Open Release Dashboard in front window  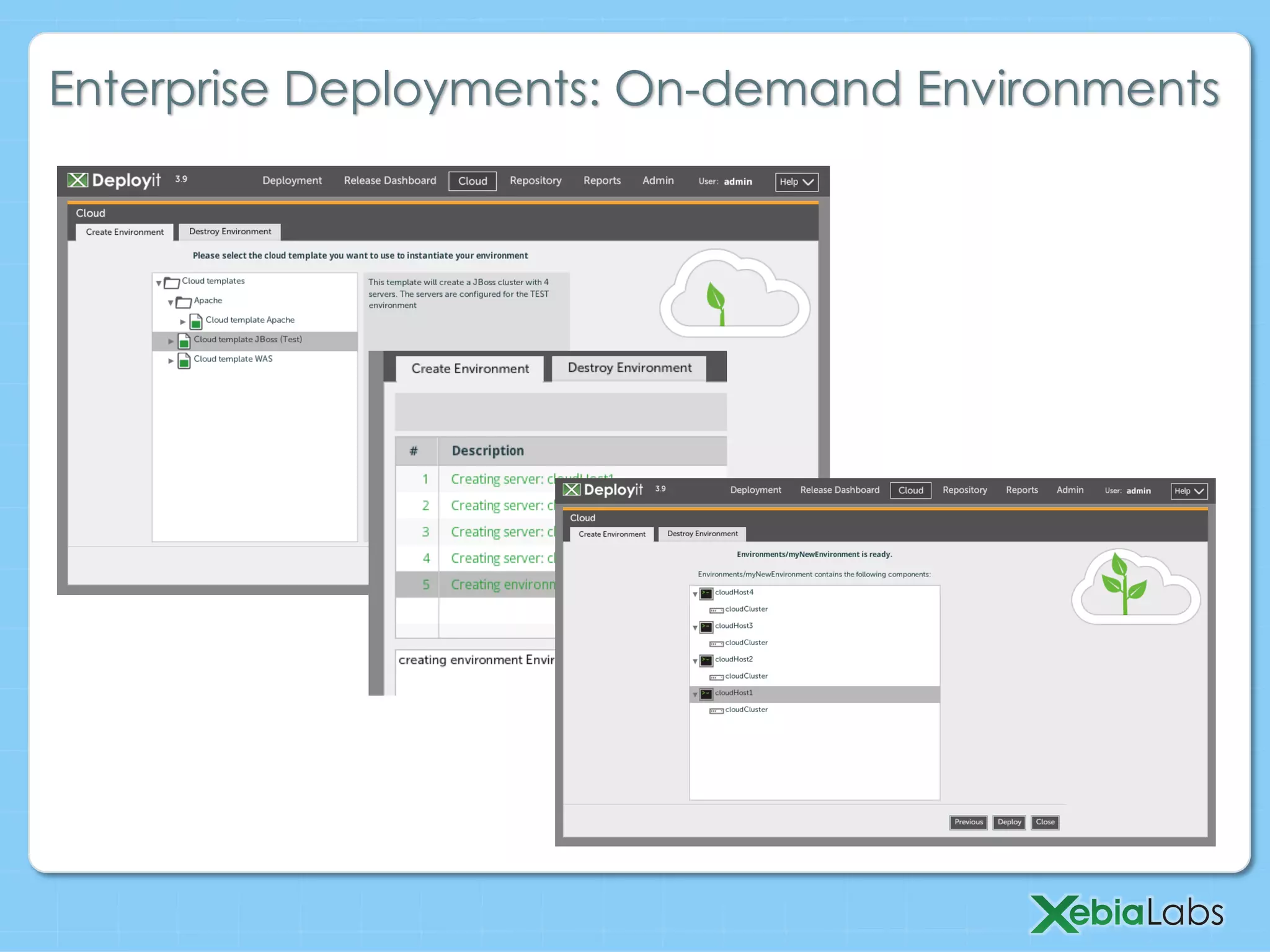[840, 490]
